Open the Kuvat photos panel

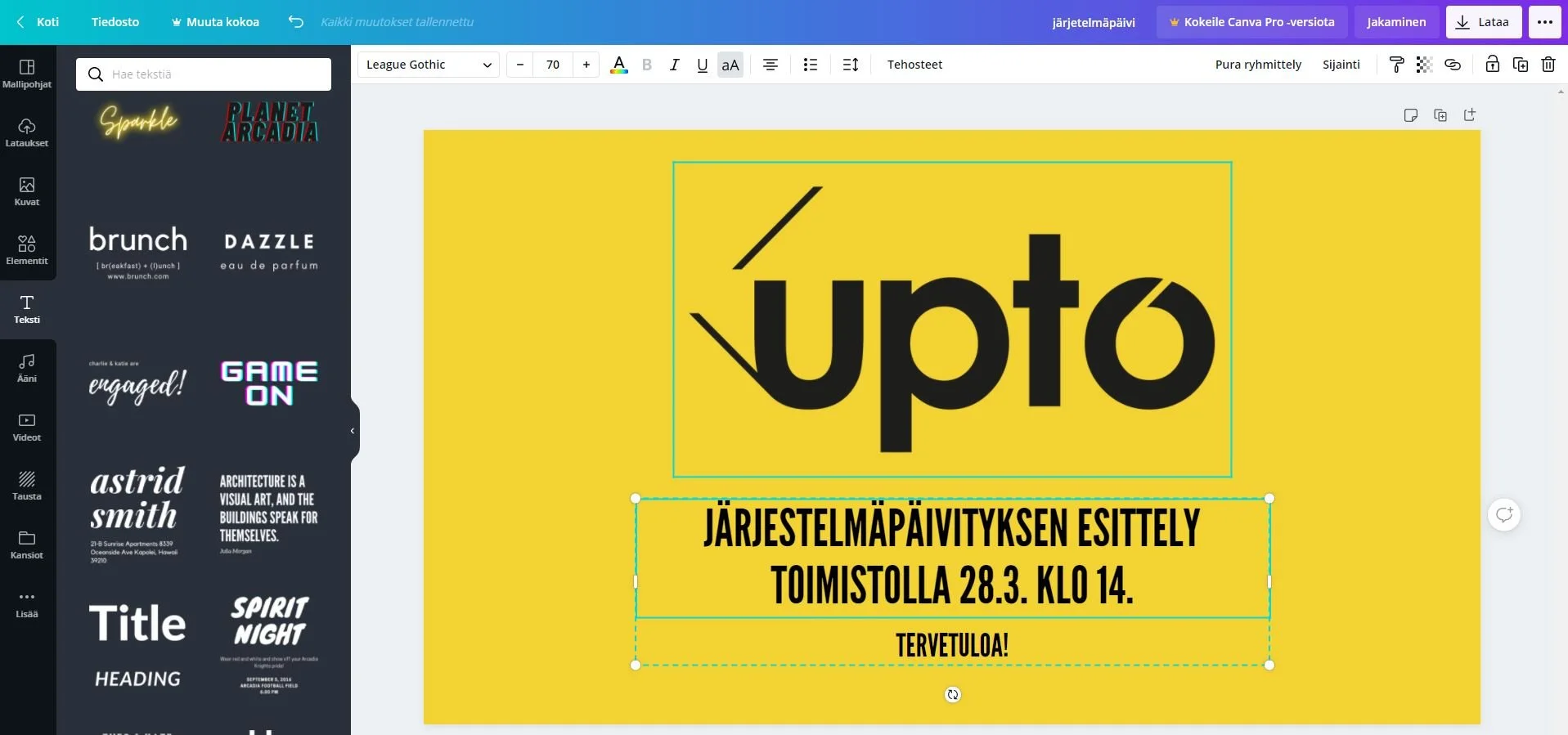point(27,191)
